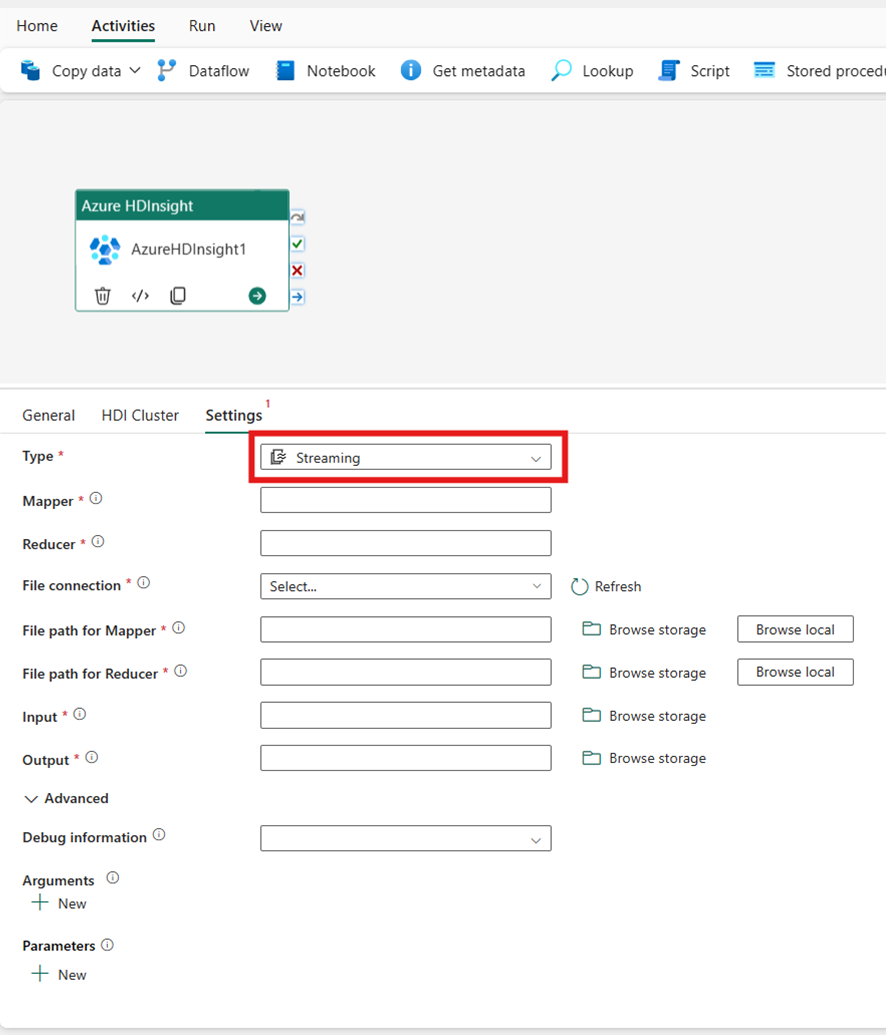Show the Mapper info tooltip icon
The height and width of the screenshot is (1035, 886).
(x=96, y=498)
